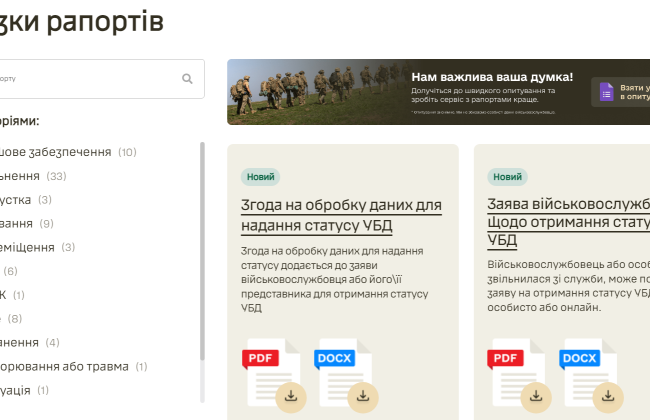Select the category with count (9)

click(x=27, y=224)
